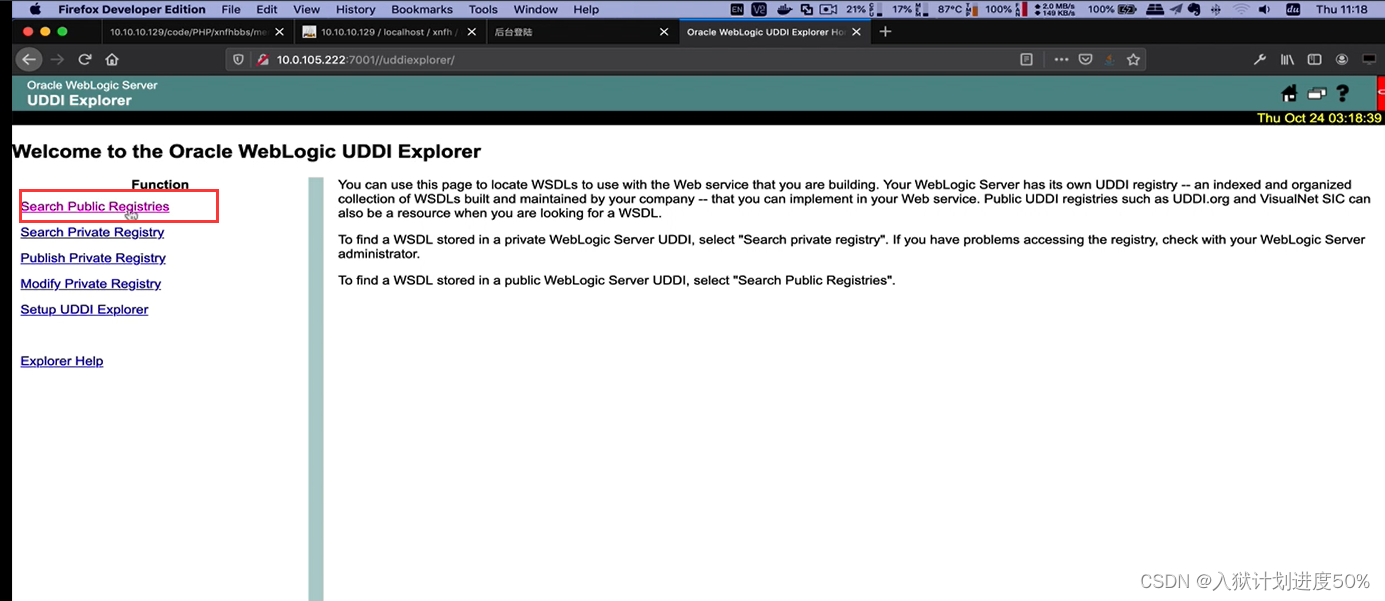The image size is (1385, 601).
Task: Close the 后台登陆 tab
Action: pos(663,32)
